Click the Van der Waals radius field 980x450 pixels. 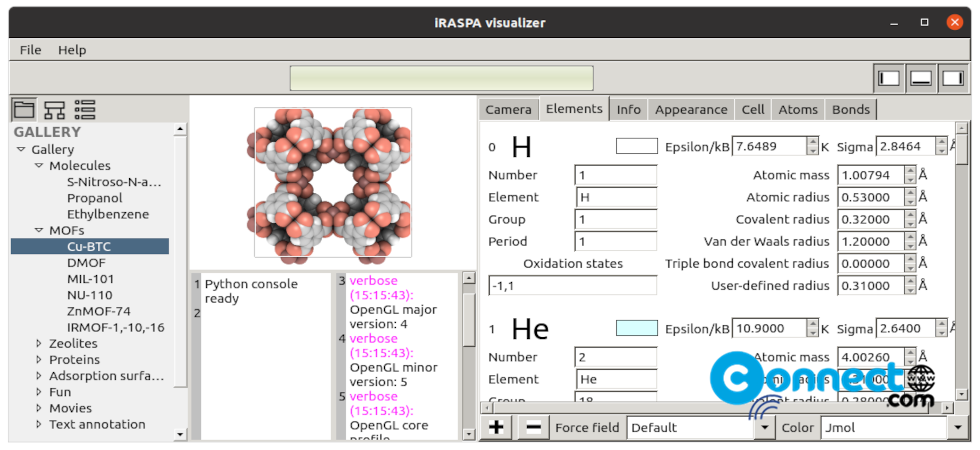pos(876,241)
